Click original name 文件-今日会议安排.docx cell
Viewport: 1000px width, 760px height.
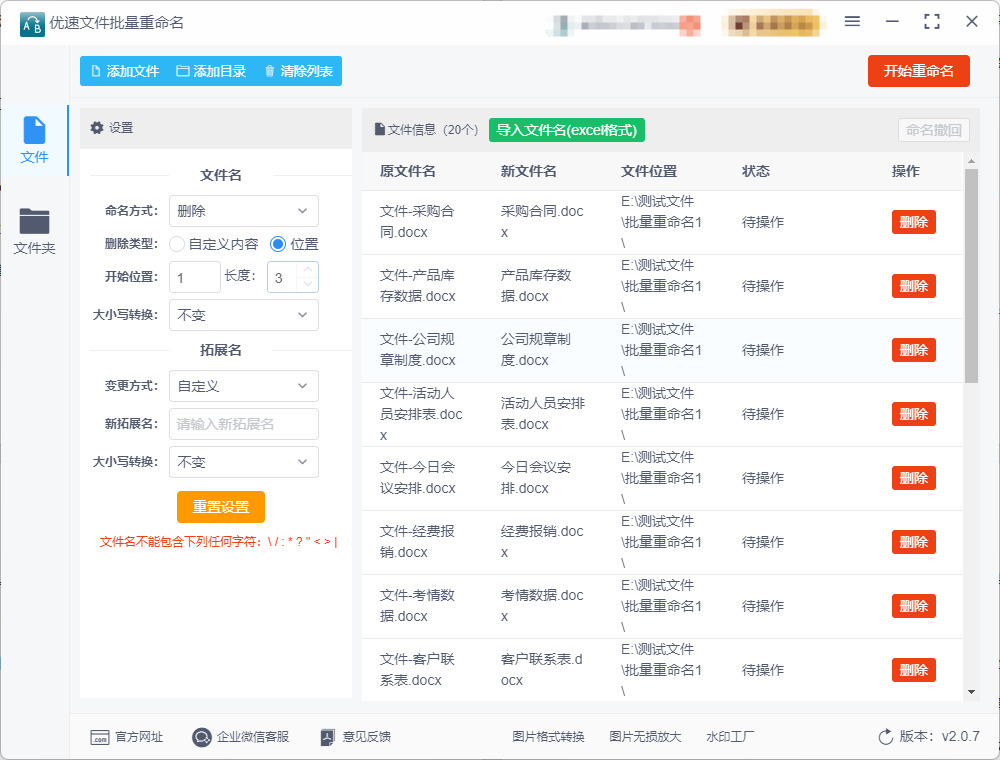click(418, 478)
